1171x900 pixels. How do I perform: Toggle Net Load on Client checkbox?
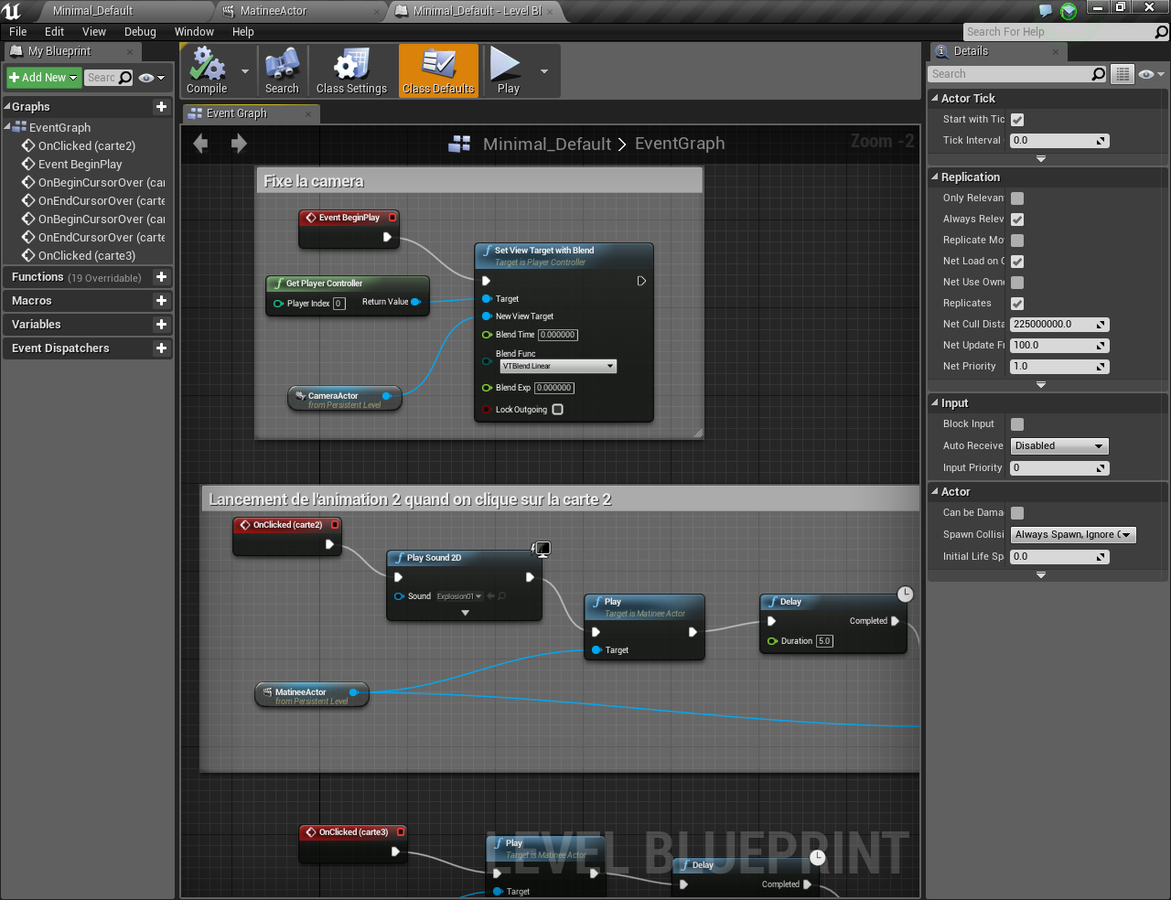pyautogui.click(x=1017, y=261)
